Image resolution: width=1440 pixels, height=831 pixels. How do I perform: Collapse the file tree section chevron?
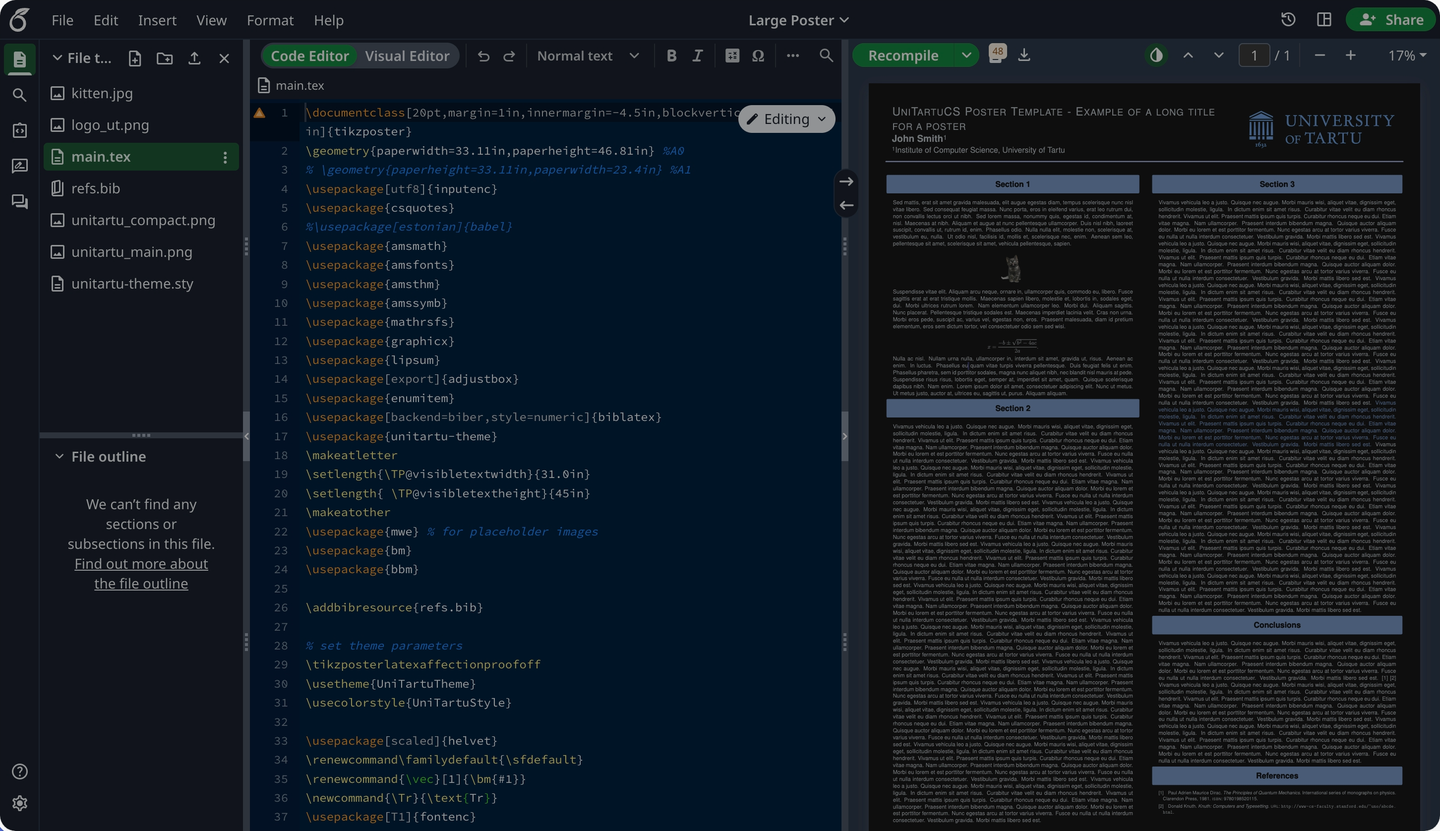pyautogui.click(x=57, y=59)
